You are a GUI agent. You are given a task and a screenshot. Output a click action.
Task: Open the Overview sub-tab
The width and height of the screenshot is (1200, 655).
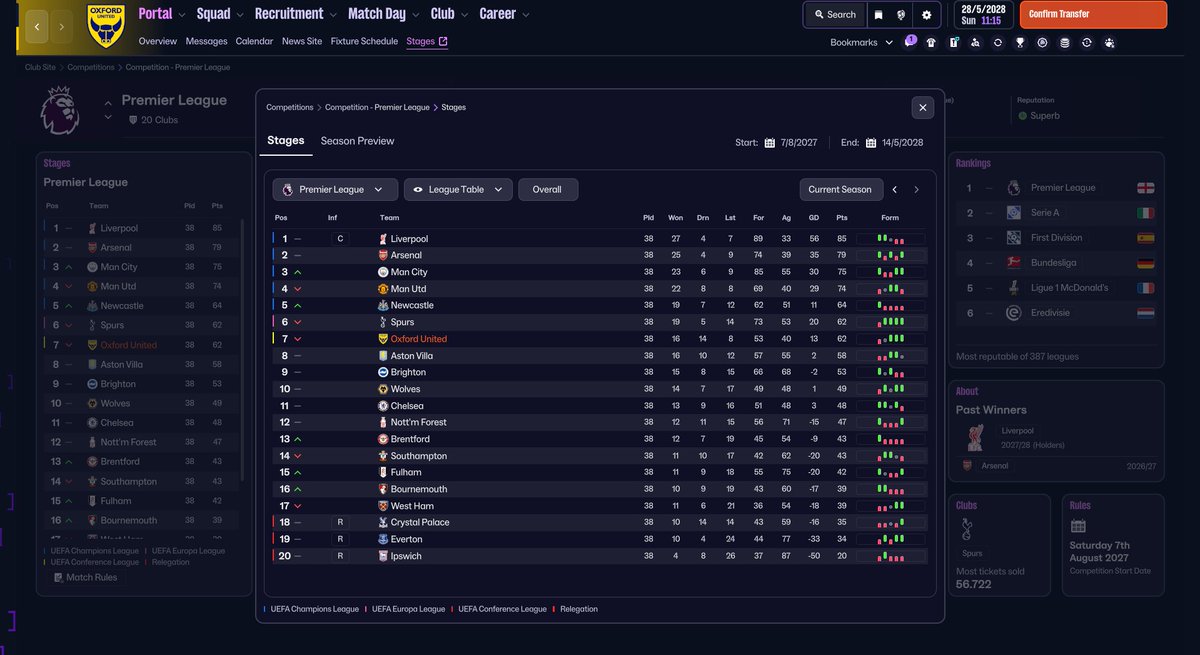click(x=158, y=42)
